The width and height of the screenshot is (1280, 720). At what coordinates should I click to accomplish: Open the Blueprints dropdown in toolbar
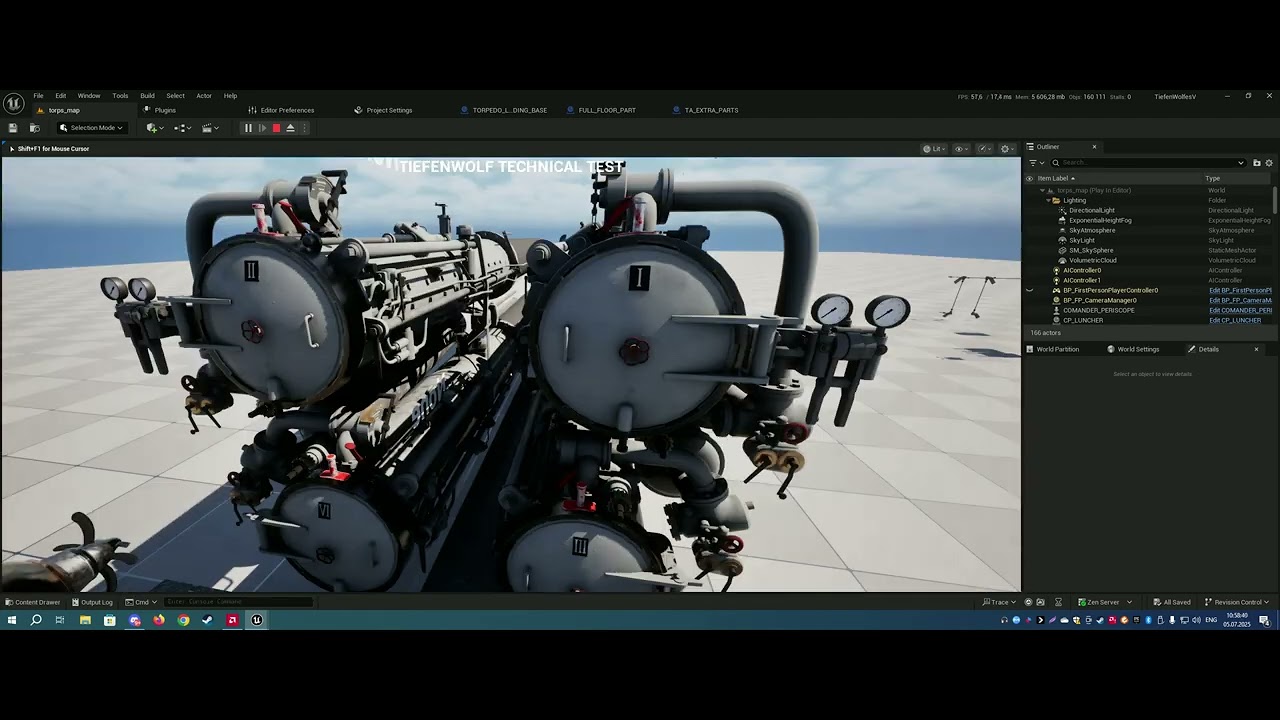click(x=181, y=128)
